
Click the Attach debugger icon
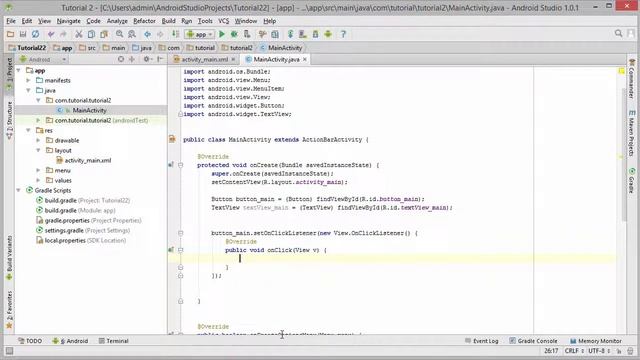click(x=247, y=34)
